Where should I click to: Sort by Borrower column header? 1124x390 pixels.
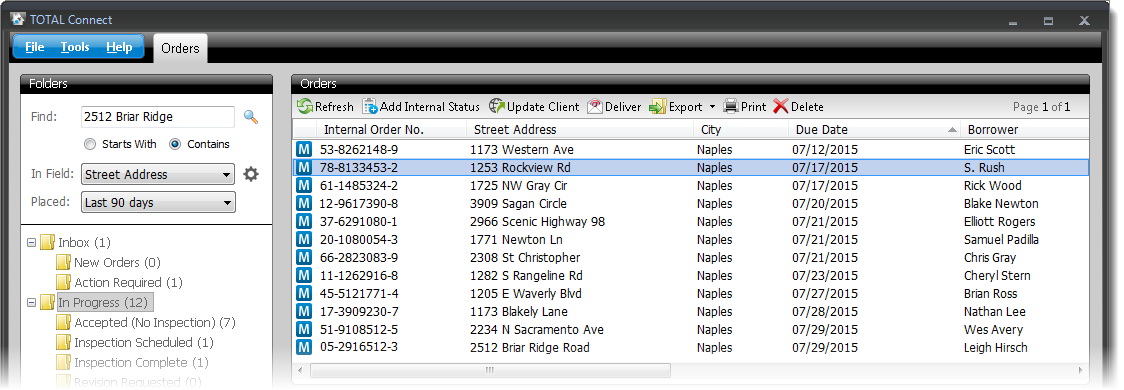click(x=1024, y=130)
